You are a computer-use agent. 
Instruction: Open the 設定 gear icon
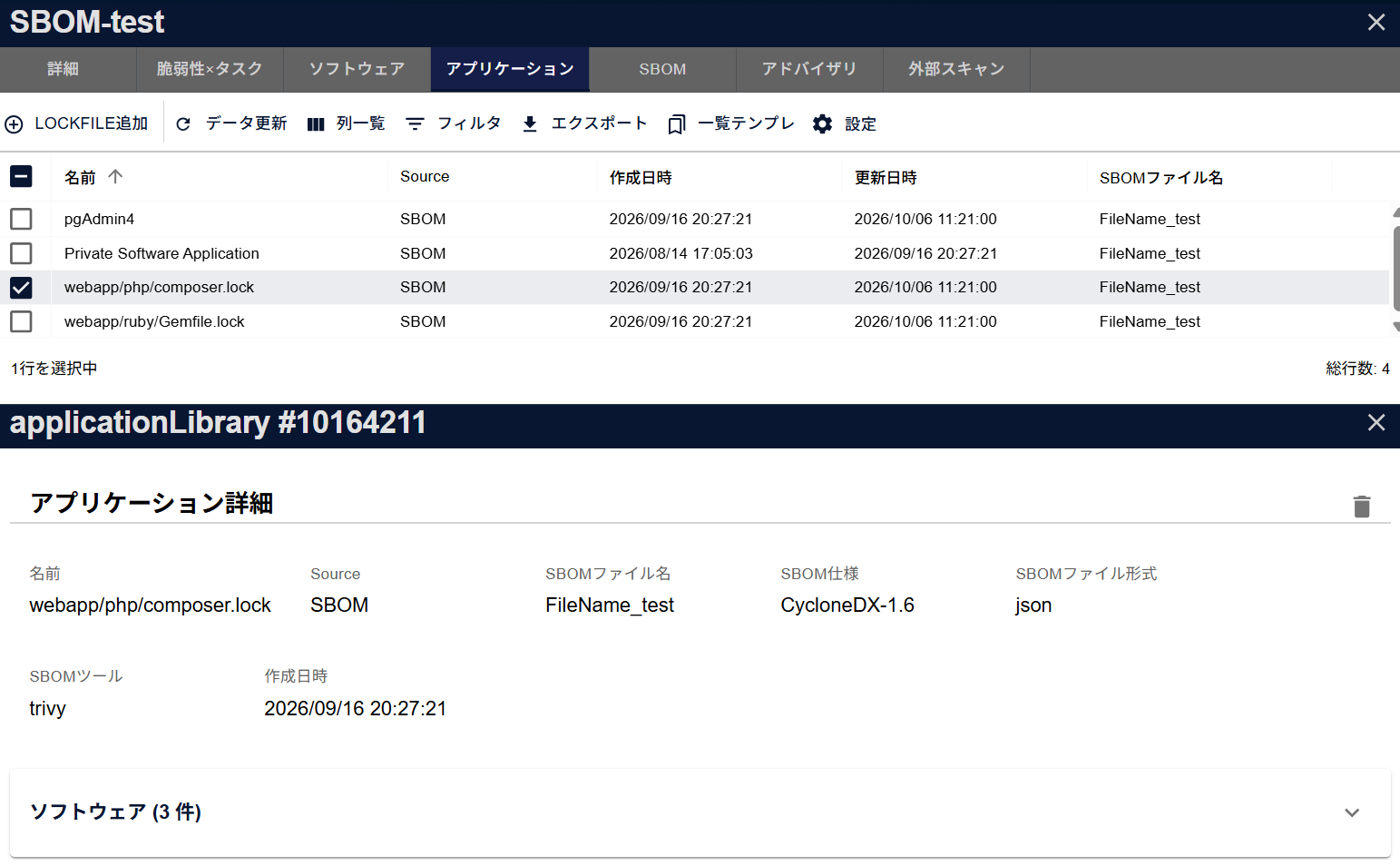pyautogui.click(x=822, y=124)
